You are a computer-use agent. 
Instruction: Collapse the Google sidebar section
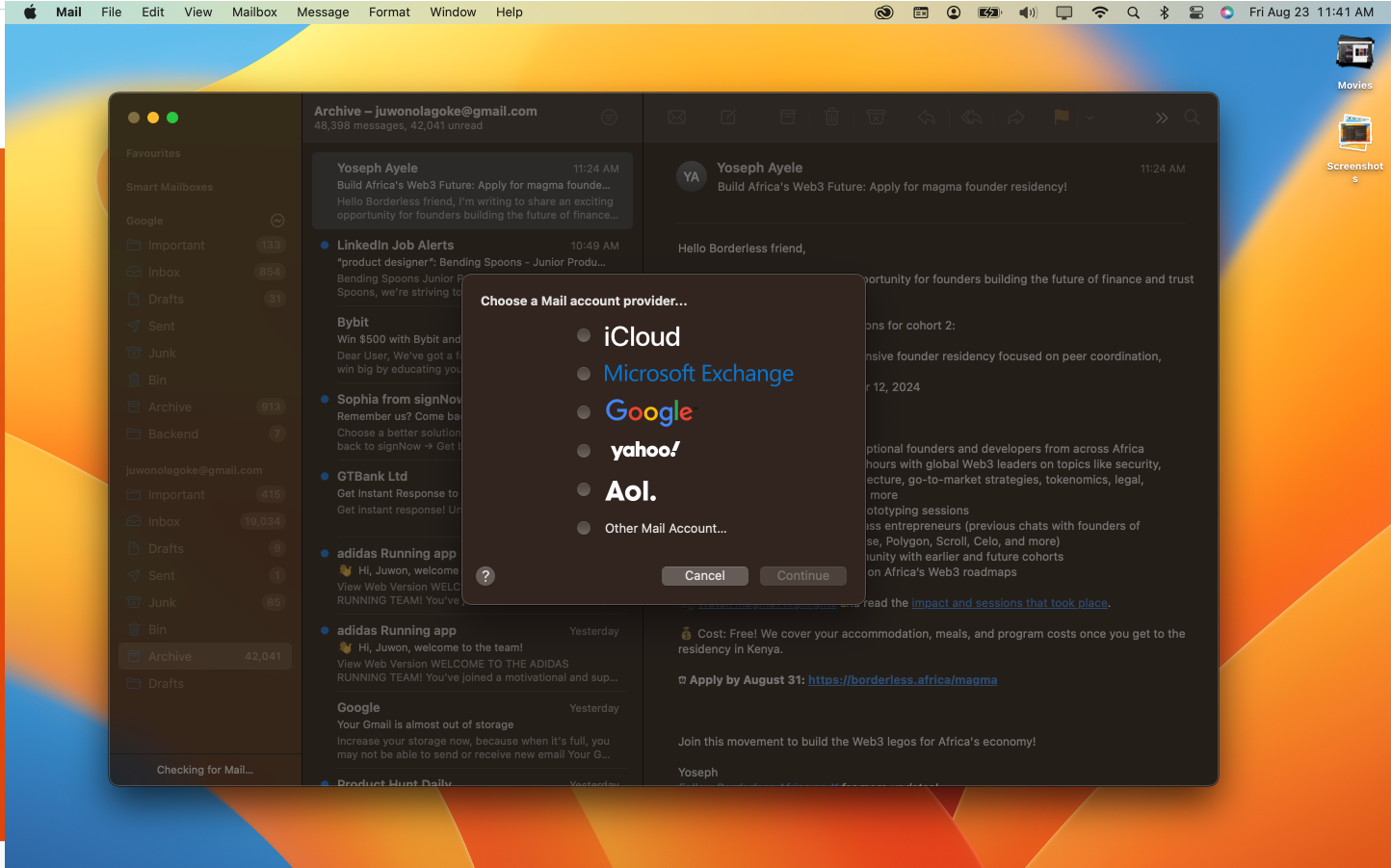click(x=277, y=221)
